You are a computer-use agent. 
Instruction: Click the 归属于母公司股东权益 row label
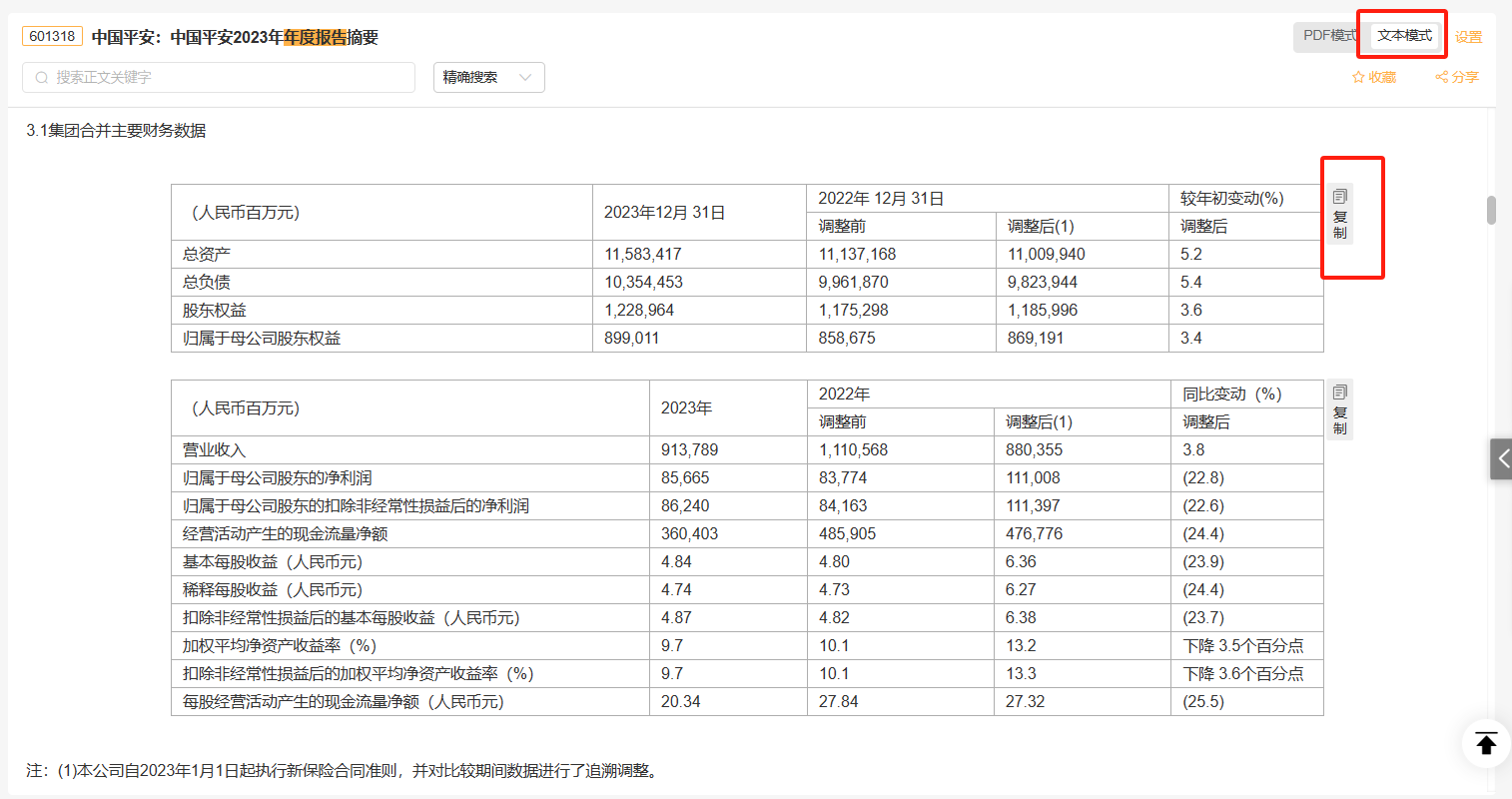pyautogui.click(x=262, y=338)
